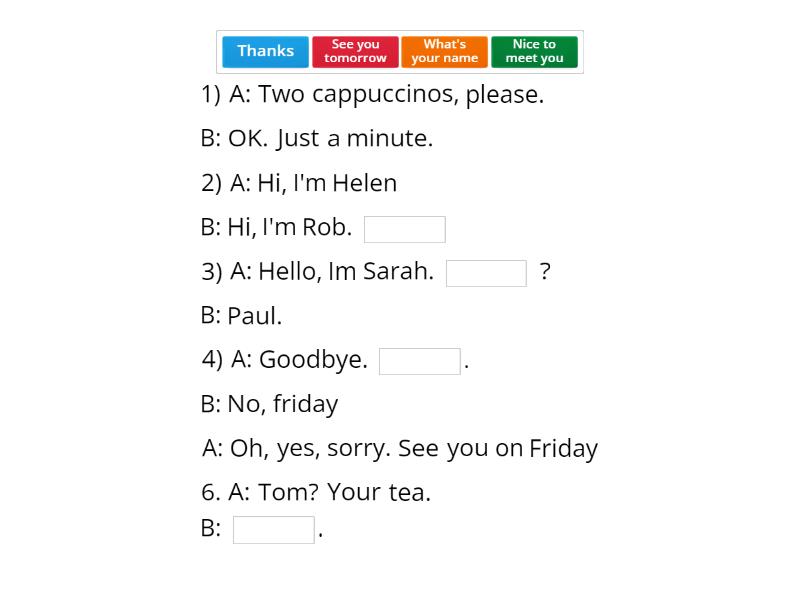Select the blue Thanks word tile

pos(265,52)
